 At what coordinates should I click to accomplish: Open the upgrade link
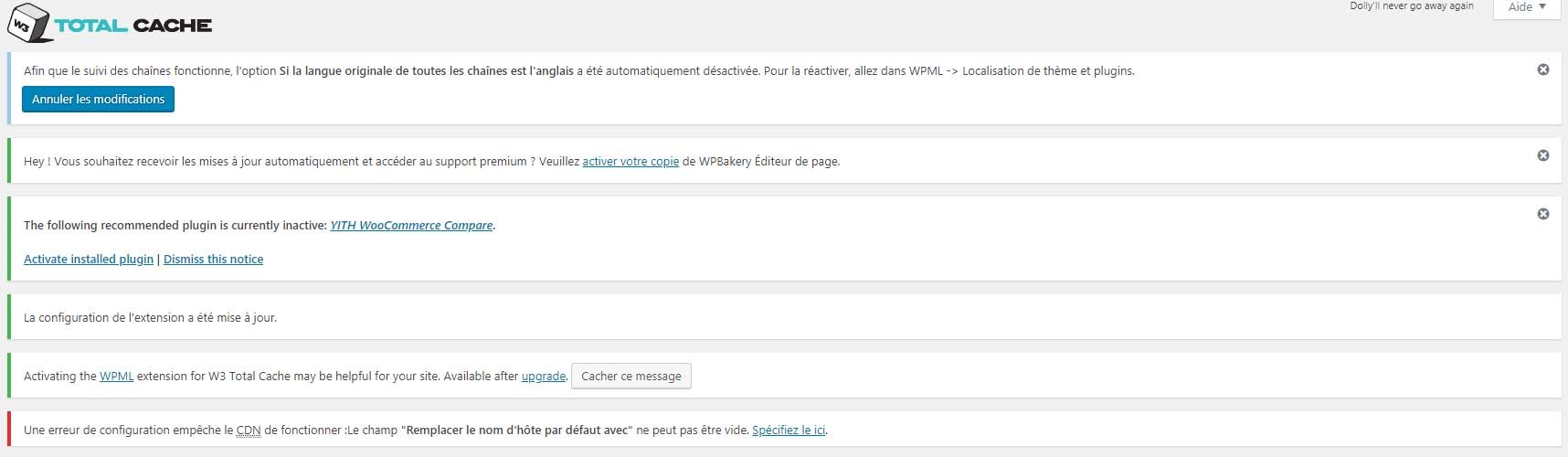pos(543,377)
